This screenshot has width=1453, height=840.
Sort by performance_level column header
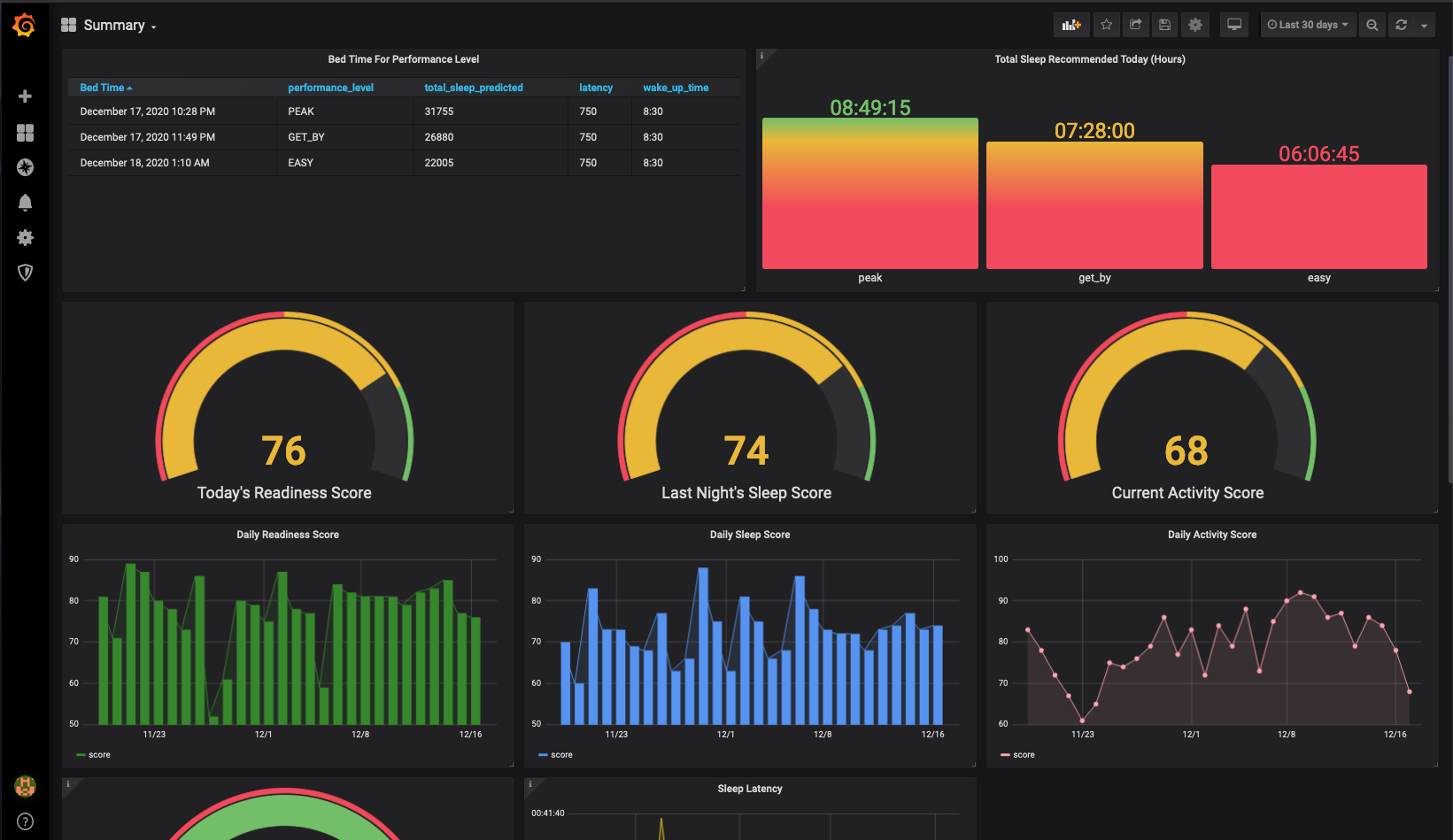[x=330, y=88]
